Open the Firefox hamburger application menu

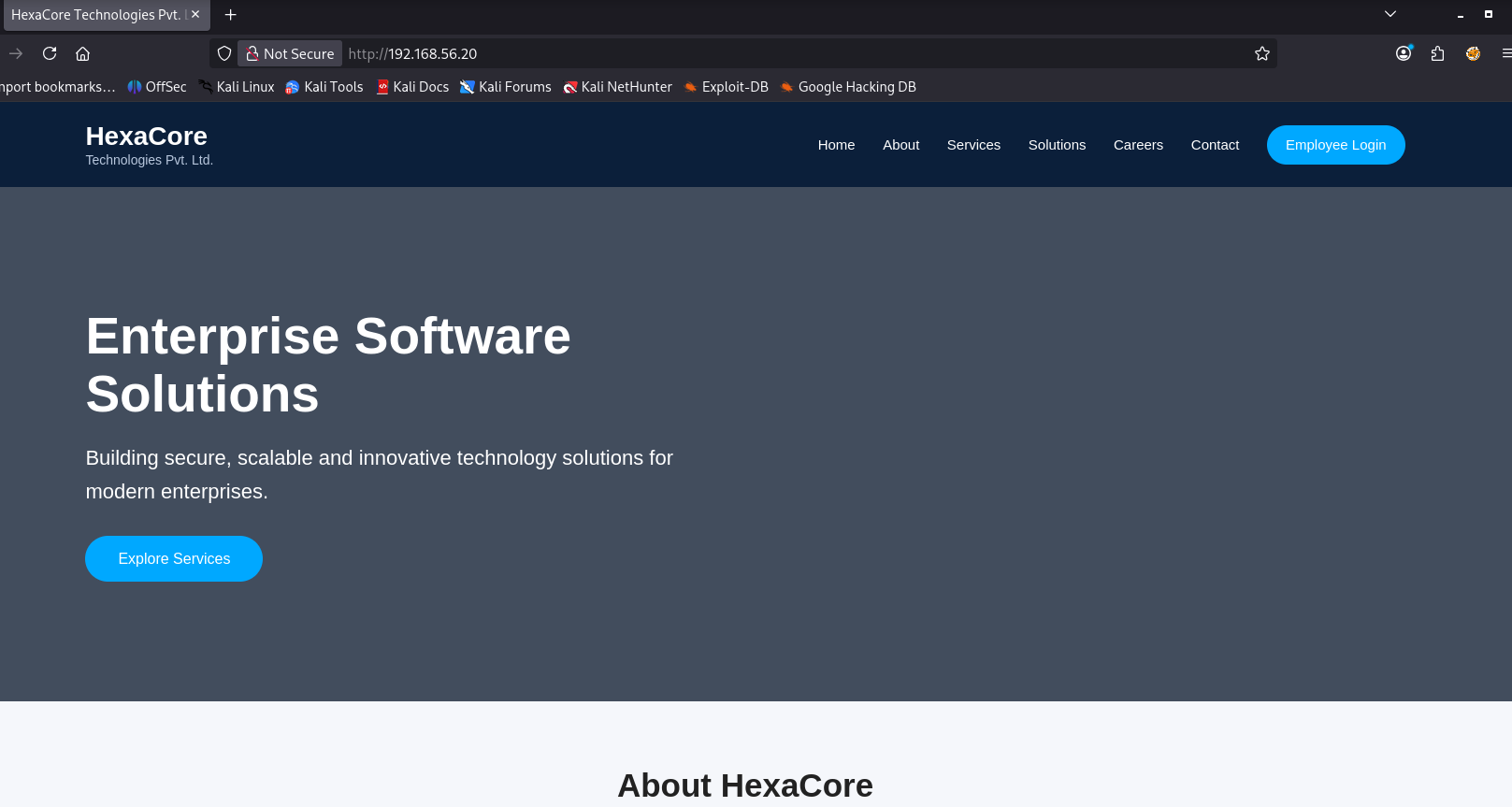click(1505, 53)
